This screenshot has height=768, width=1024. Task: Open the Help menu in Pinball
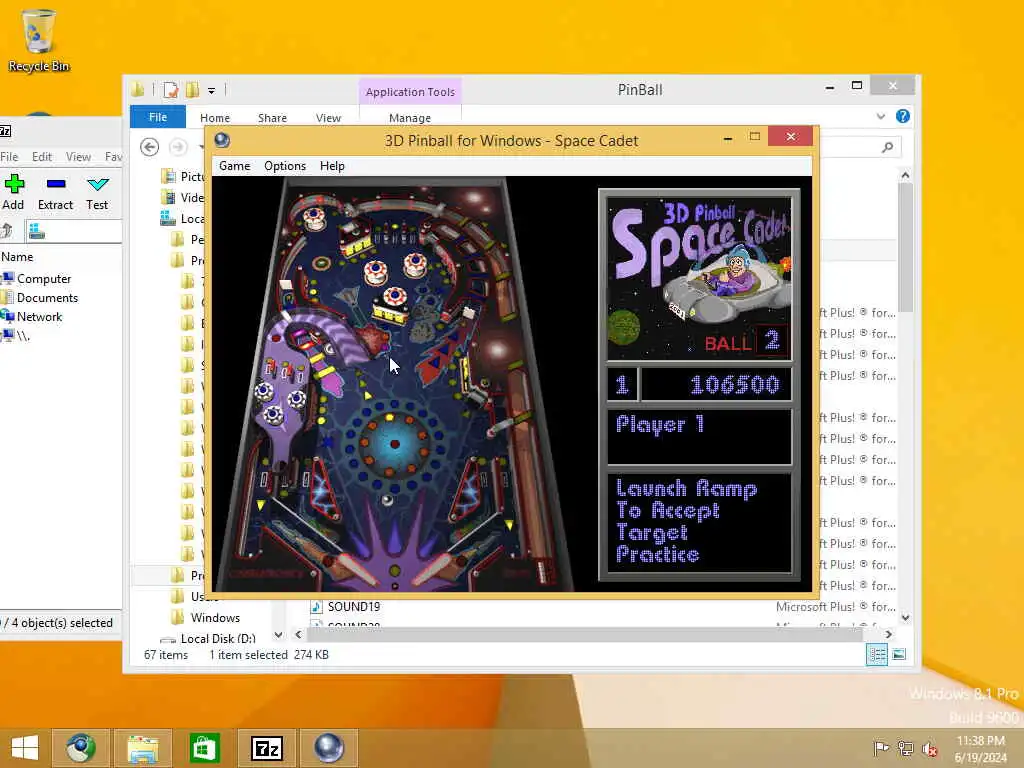click(332, 166)
